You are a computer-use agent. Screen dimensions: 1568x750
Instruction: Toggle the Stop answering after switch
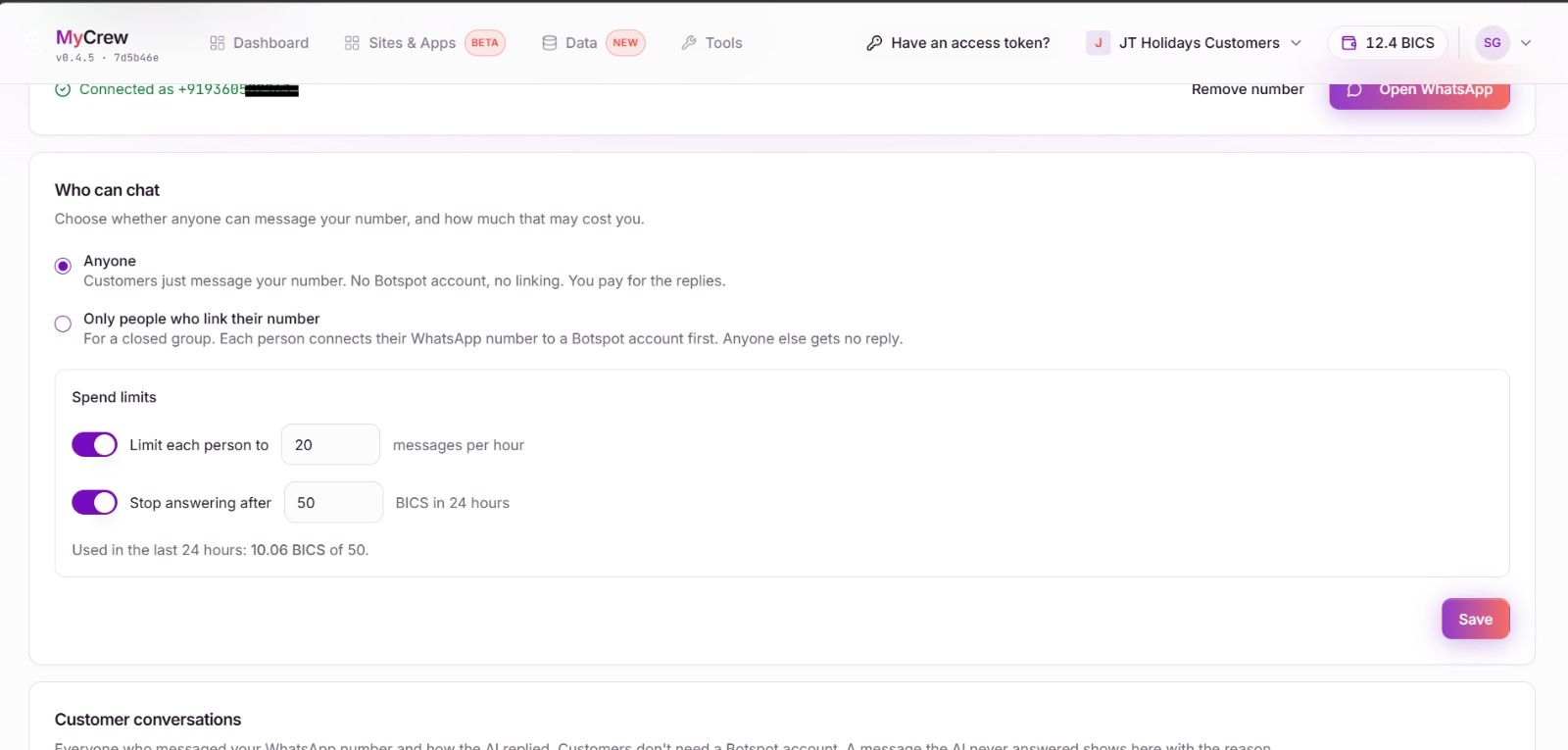[94, 503]
